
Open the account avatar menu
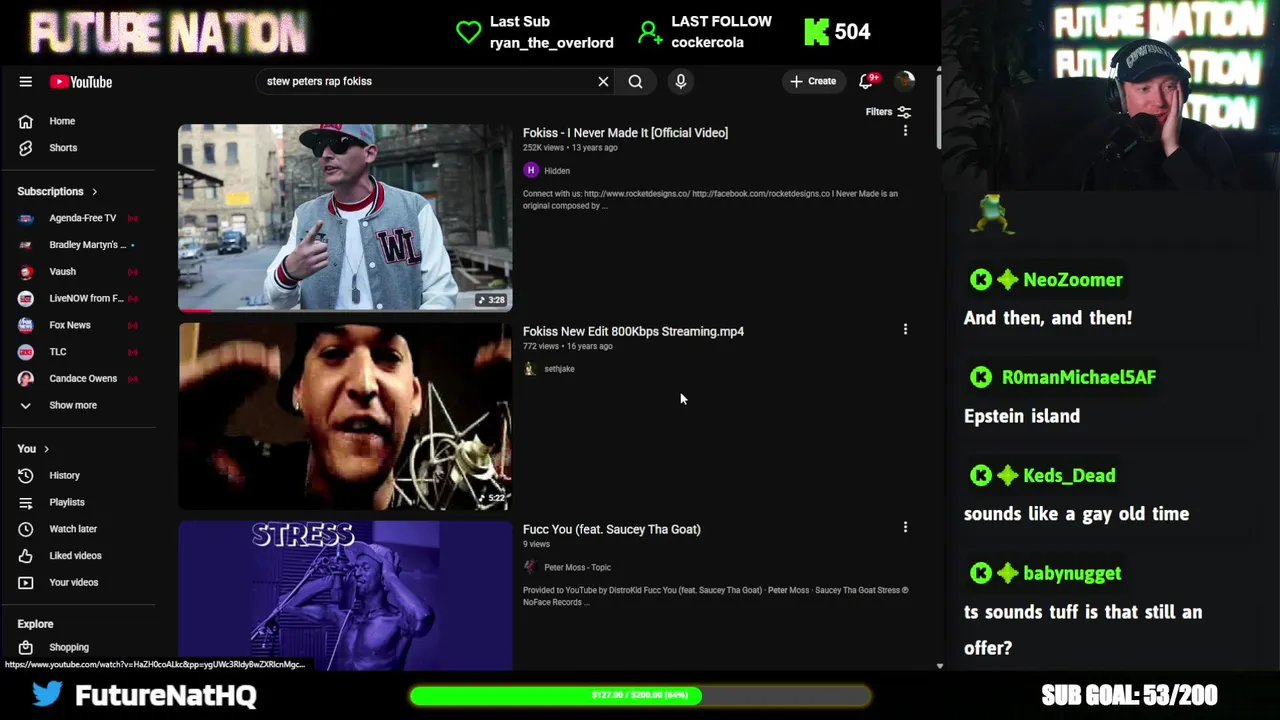[905, 81]
